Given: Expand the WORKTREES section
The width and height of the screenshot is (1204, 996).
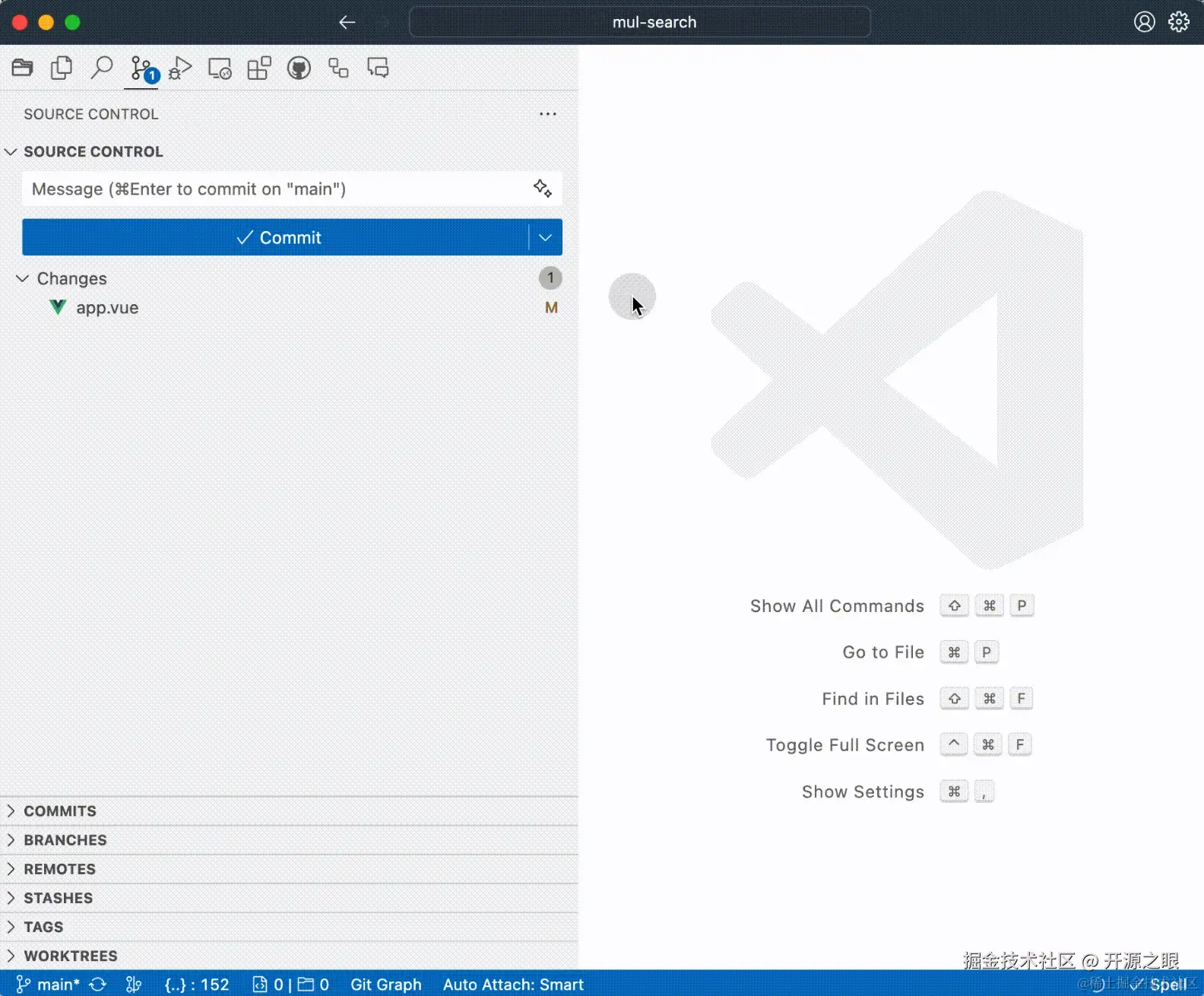Looking at the screenshot, I should [x=289, y=956].
